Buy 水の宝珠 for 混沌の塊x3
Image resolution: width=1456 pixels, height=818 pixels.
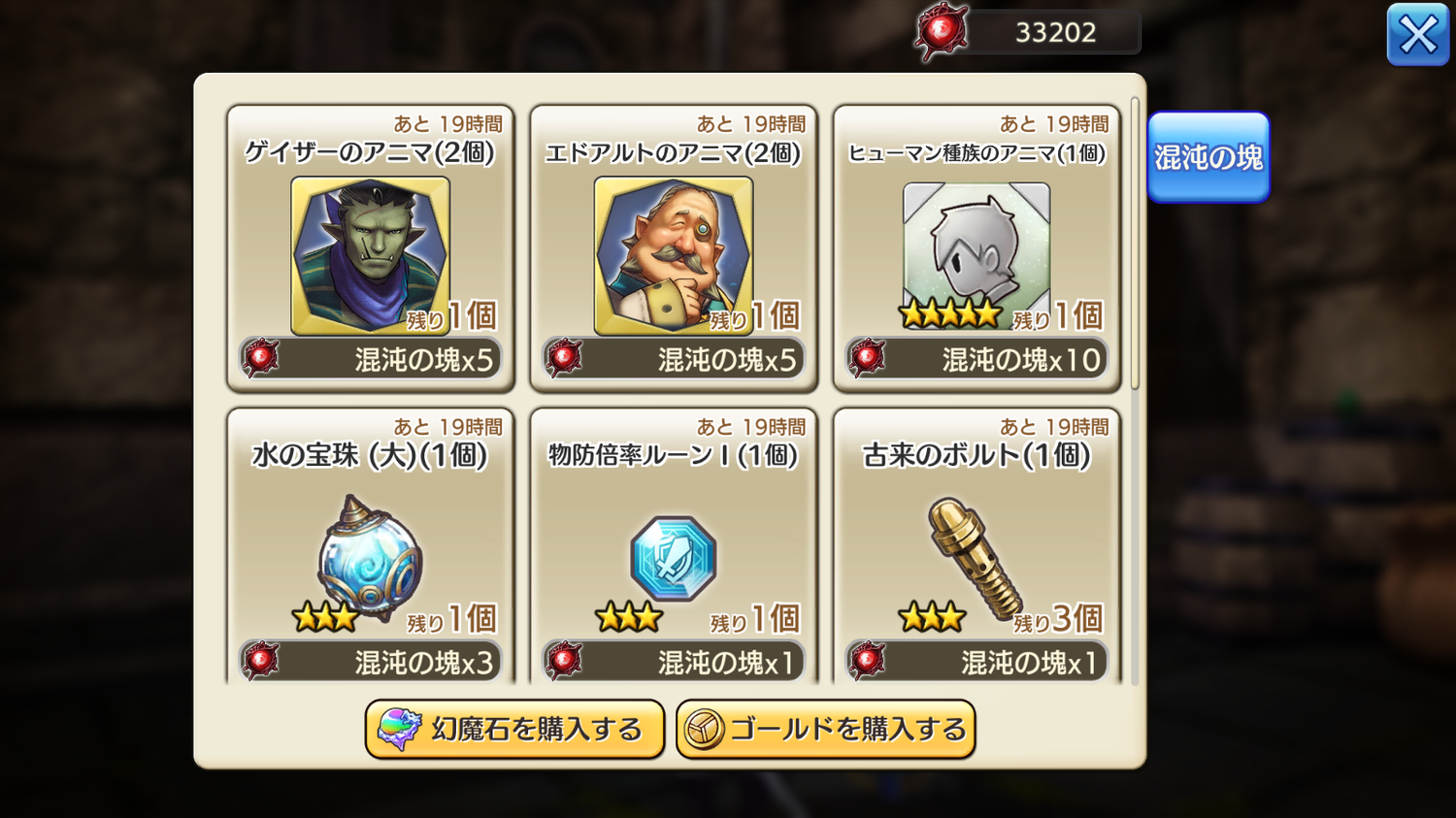point(371,661)
